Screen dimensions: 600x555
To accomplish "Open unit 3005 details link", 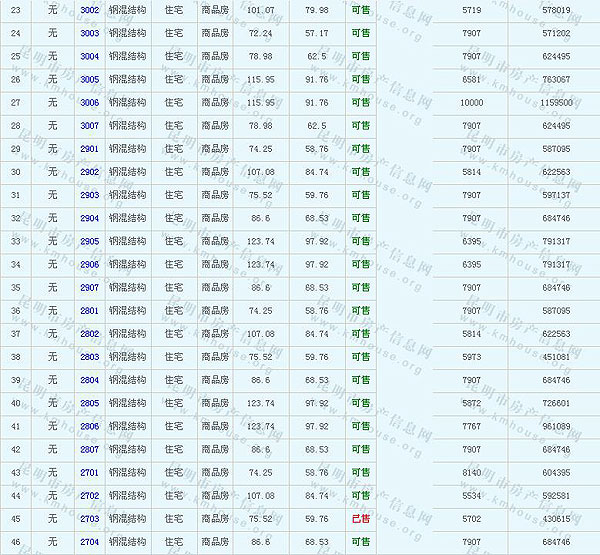I will click(89, 79).
